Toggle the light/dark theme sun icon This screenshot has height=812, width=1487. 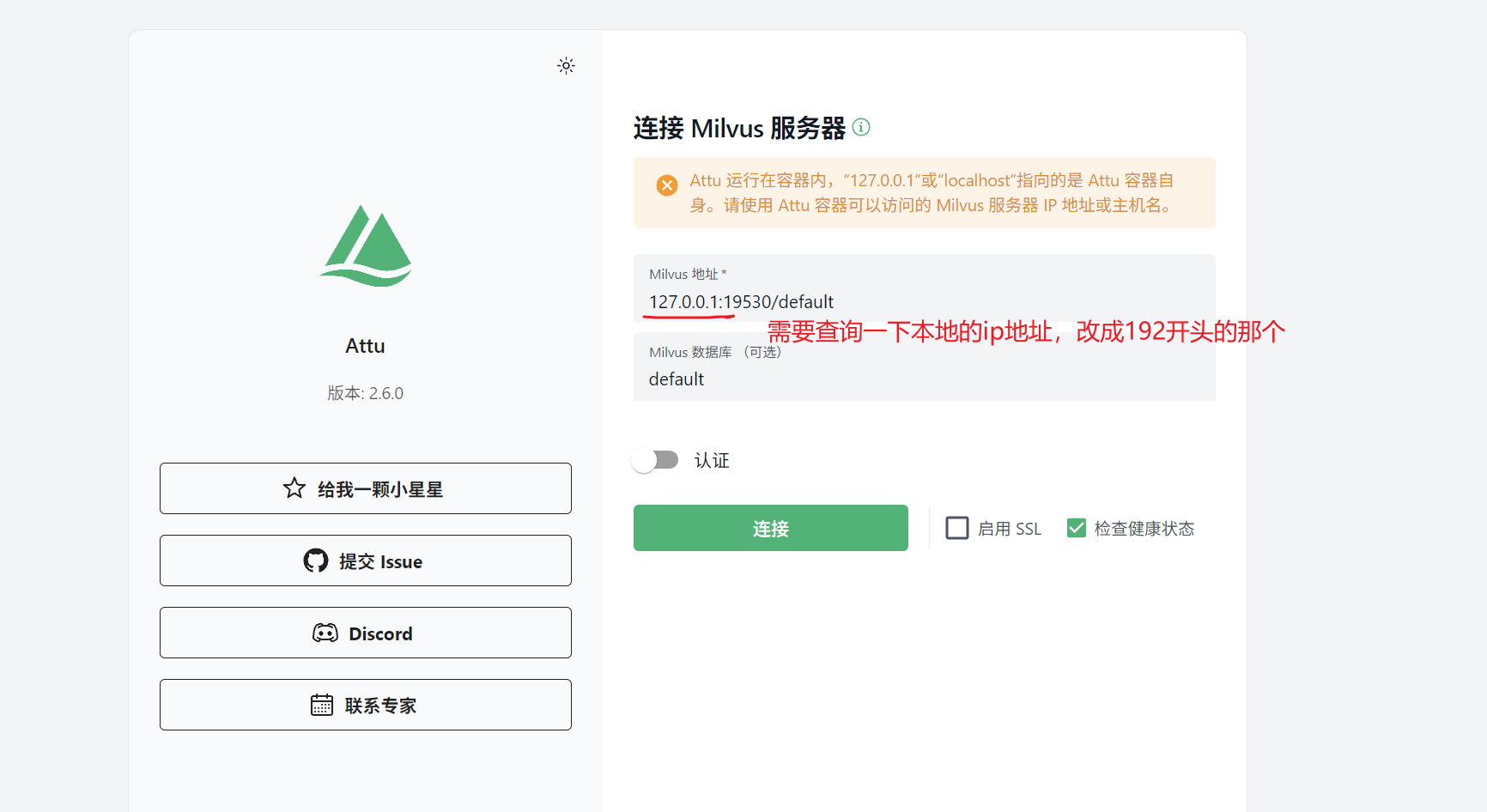pyautogui.click(x=566, y=65)
